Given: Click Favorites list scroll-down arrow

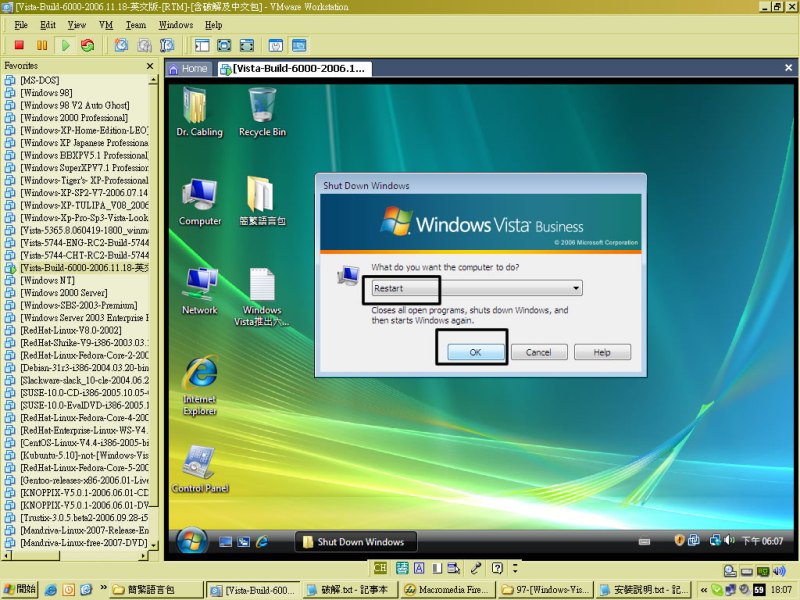Looking at the screenshot, I should [153, 545].
